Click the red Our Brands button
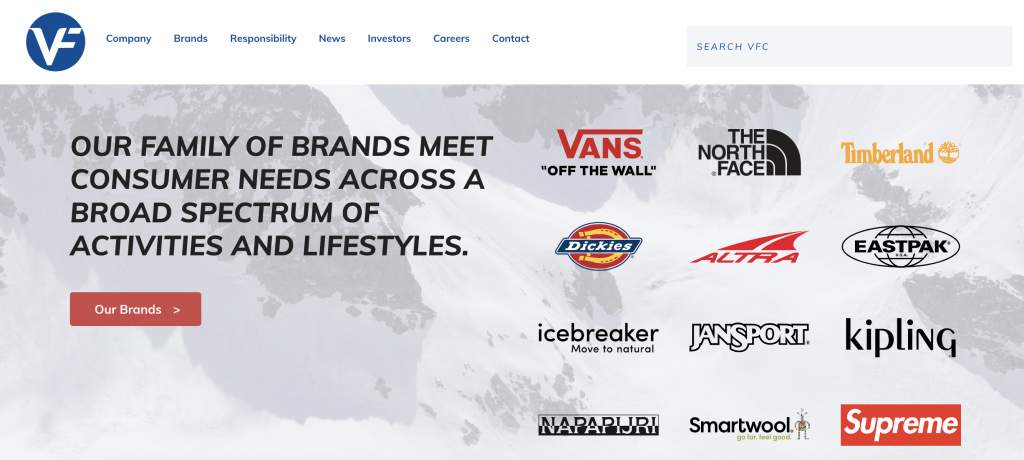1024x460 pixels. coord(135,309)
